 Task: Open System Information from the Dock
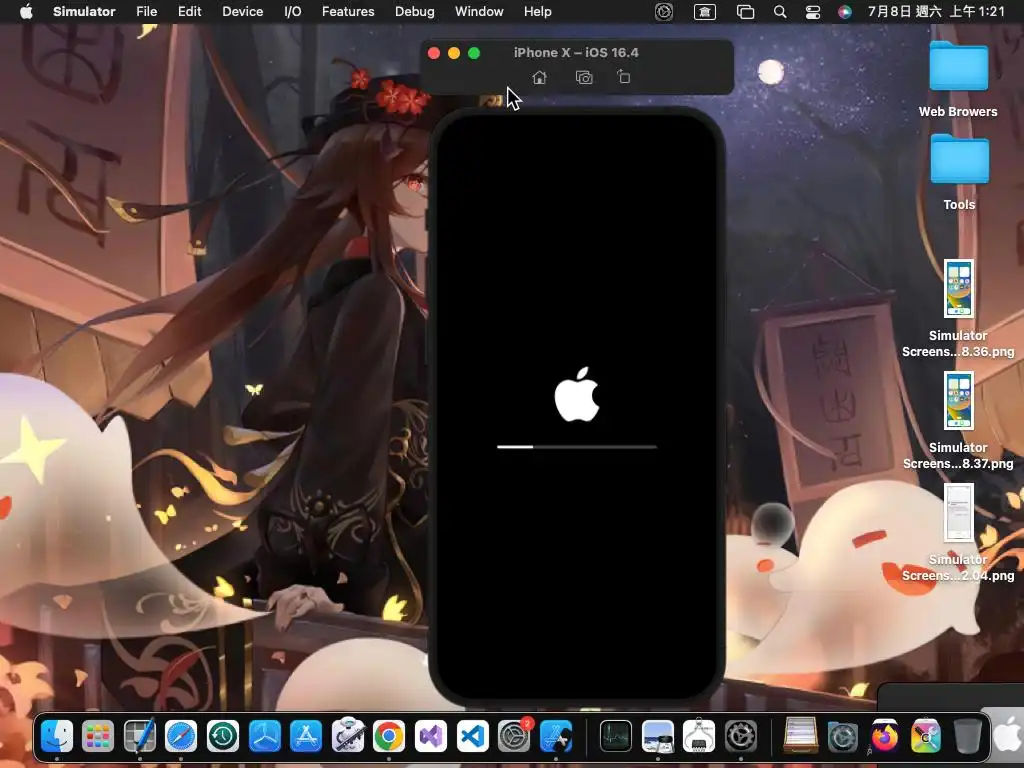click(699, 736)
